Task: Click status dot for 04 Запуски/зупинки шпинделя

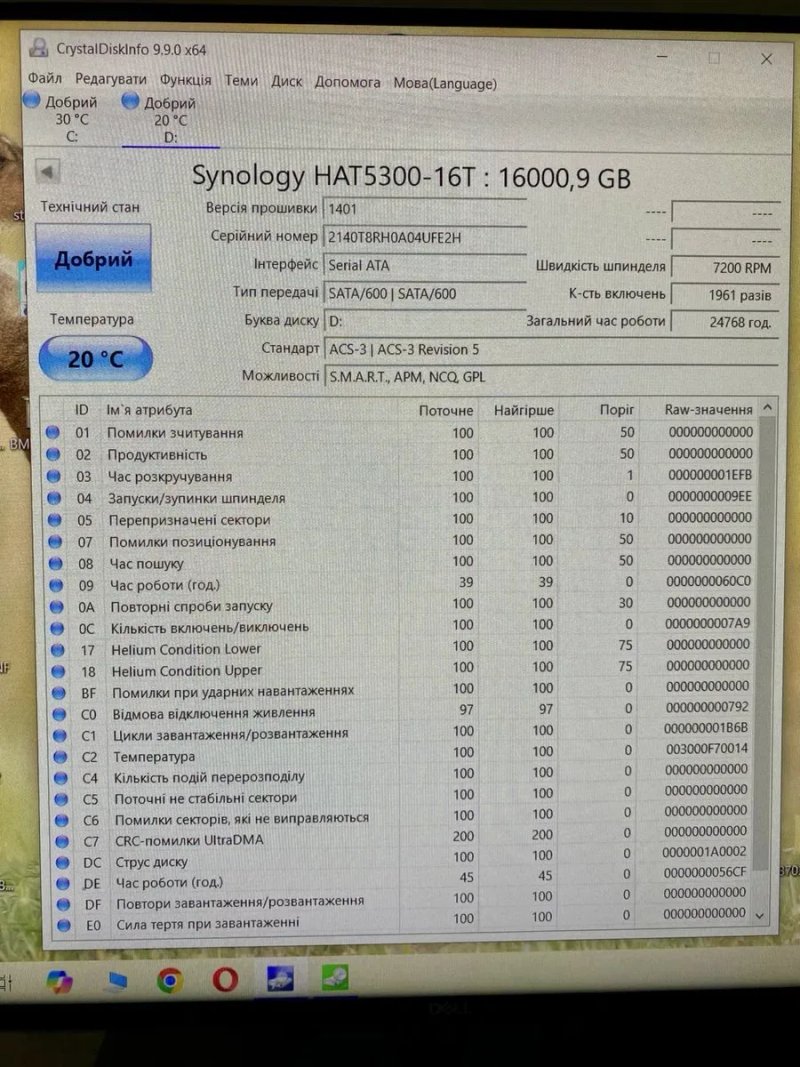Action: [x=54, y=497]
